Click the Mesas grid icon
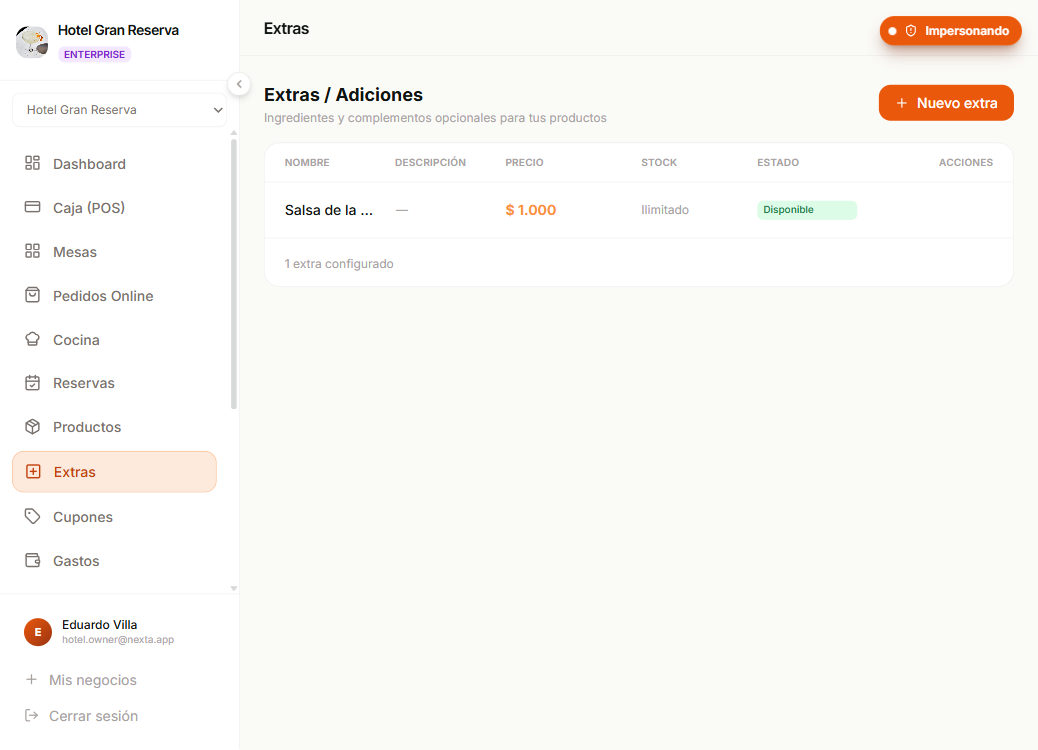The height and width of the screenshot is (750, 1038). click(x=32, y=251)
